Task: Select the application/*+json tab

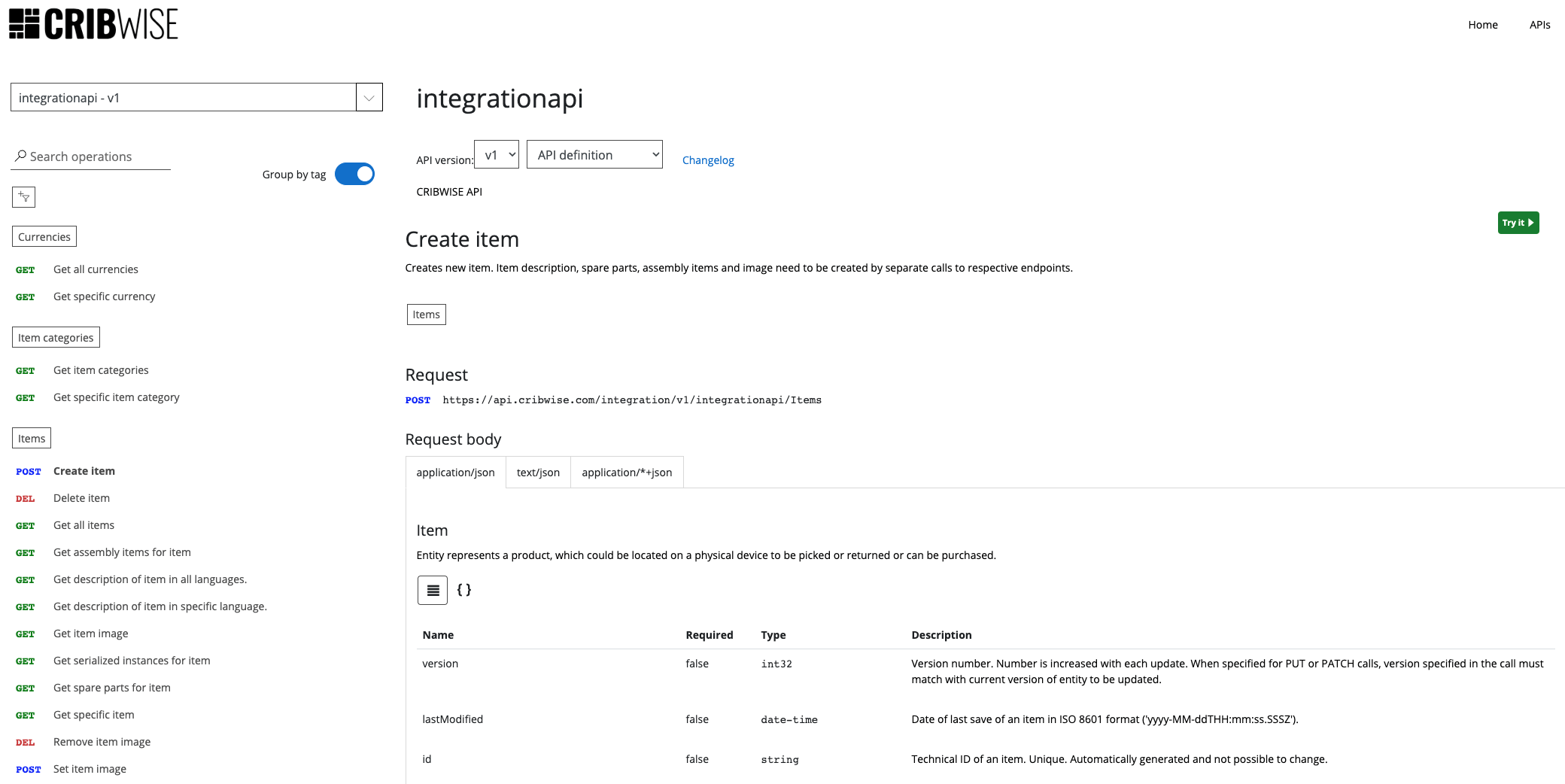Action: [x=627, y=473]
